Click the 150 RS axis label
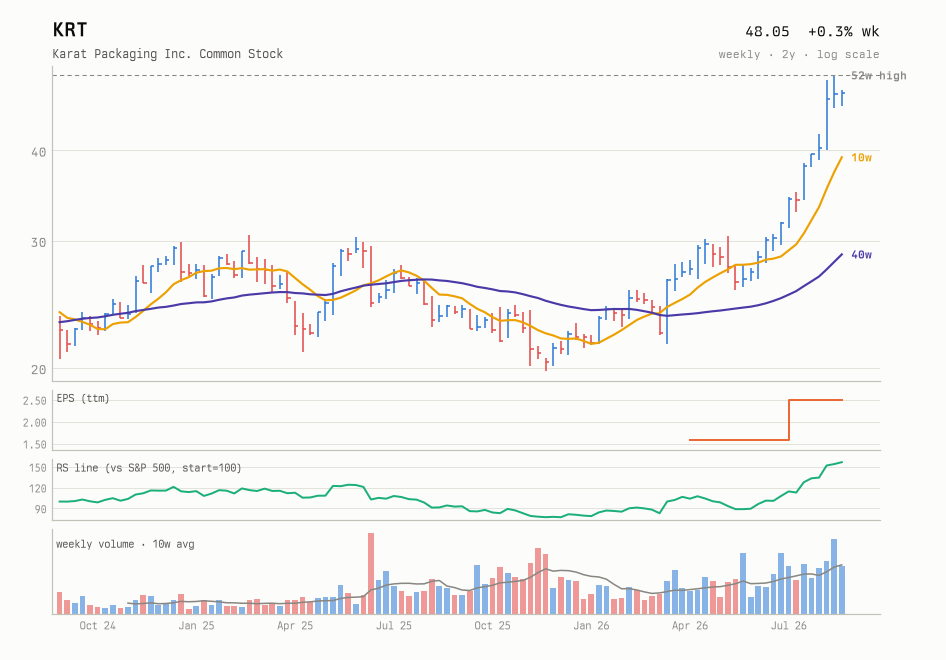Viewport: 946px width, 660px height. pyautogui.click(x=37, y=468)
